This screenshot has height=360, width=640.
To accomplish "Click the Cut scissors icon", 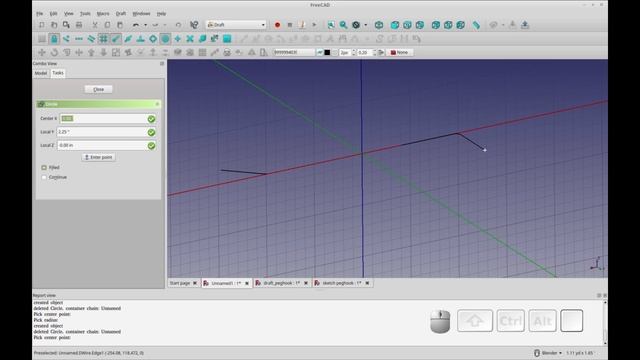I will coord(95,25).
